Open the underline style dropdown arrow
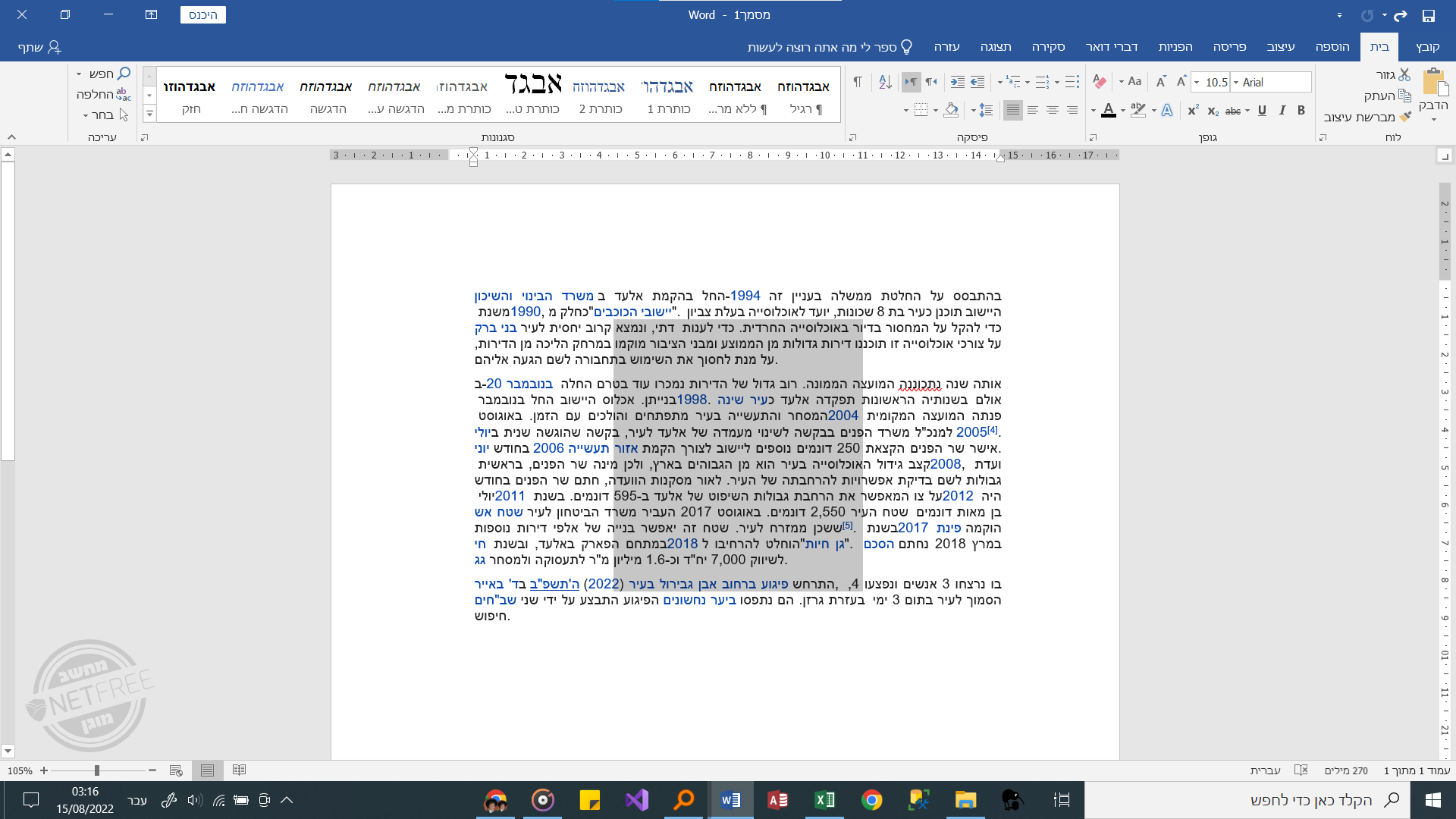 1248,111
